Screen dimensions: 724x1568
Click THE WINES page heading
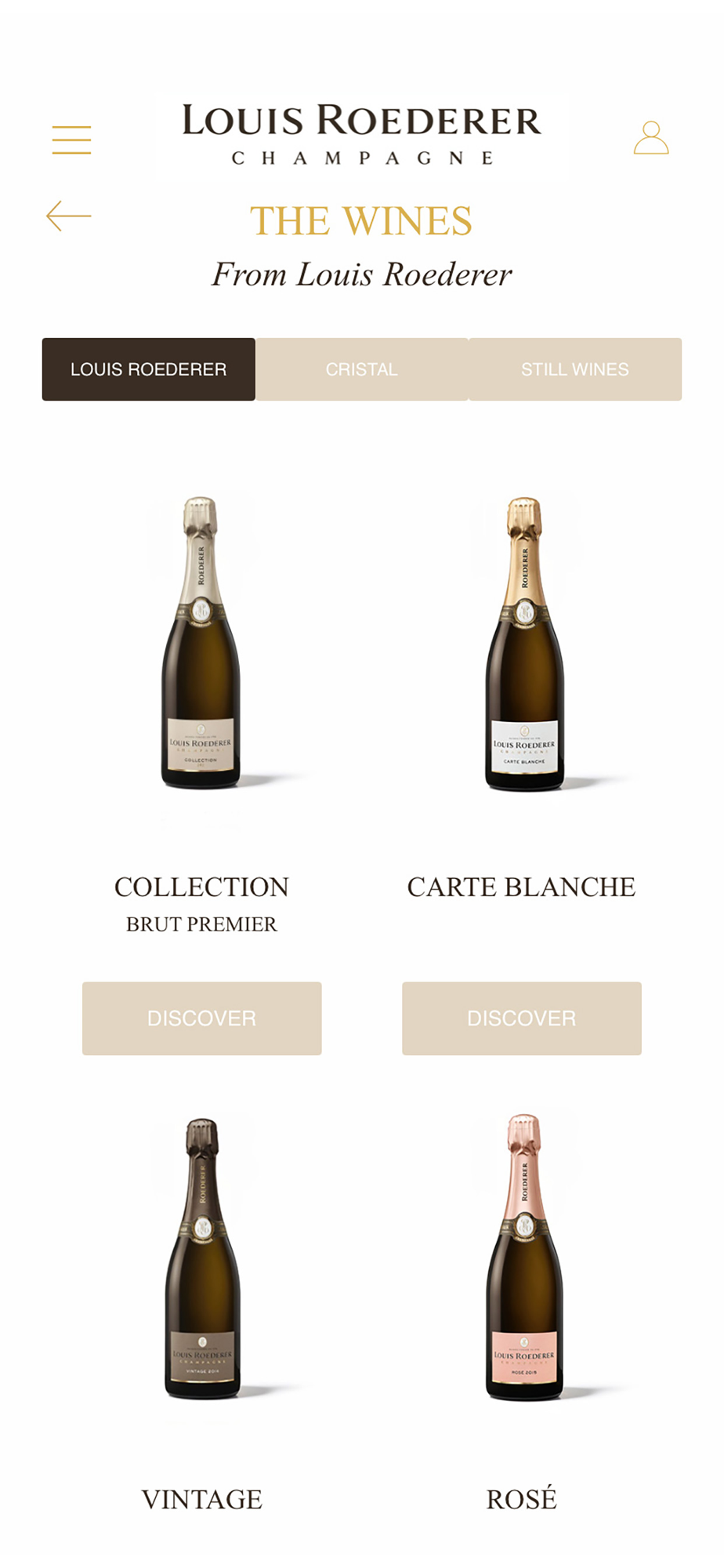pos(361,221)
